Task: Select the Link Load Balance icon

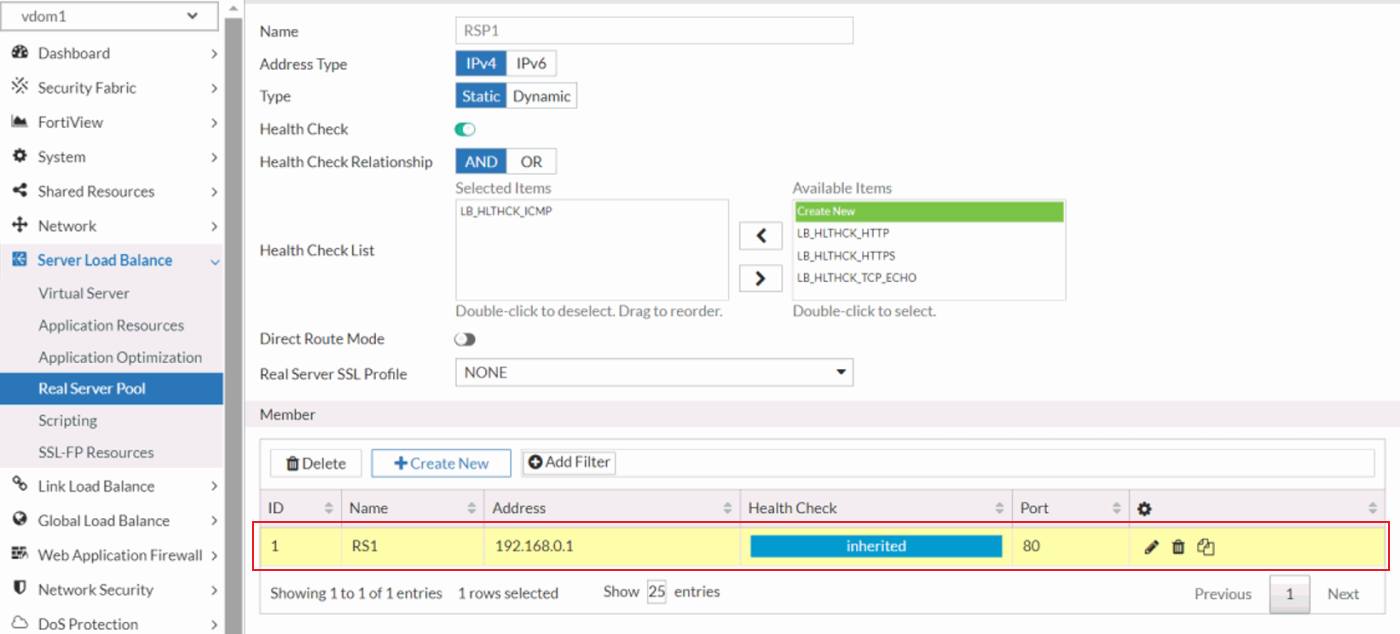Action: point(19,486)
